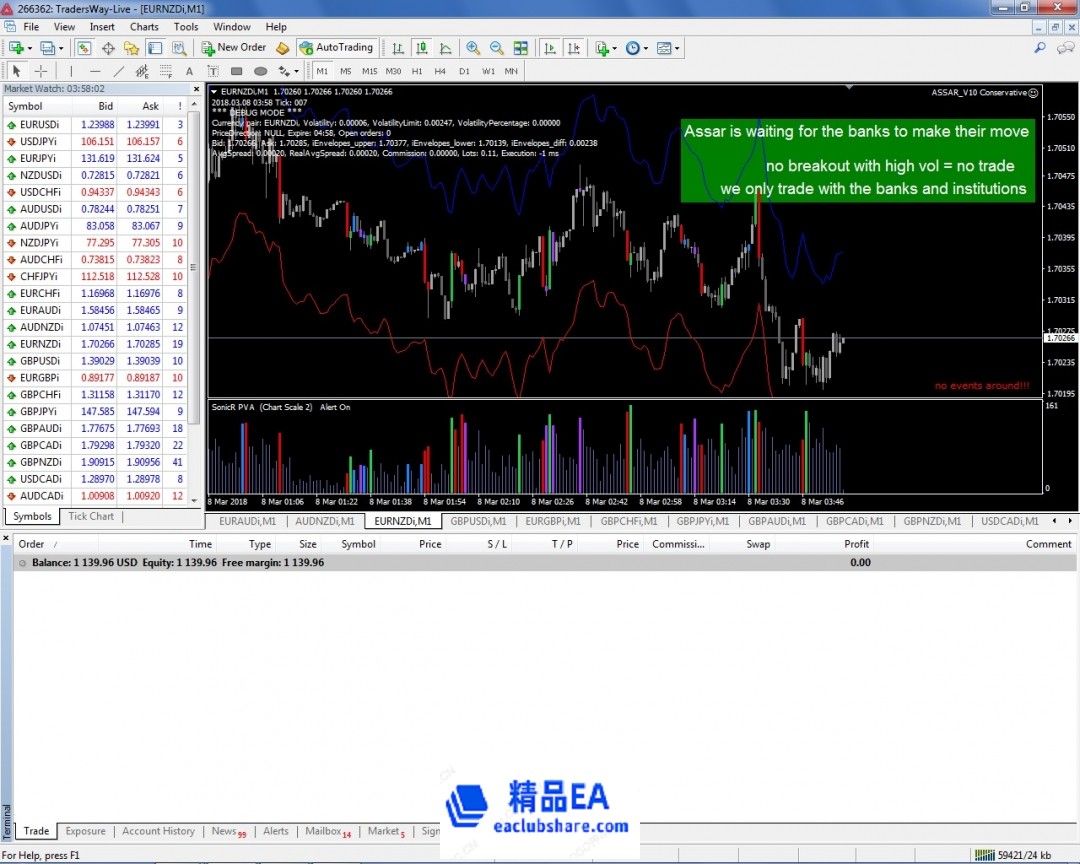Toggle chart shift icon
The height and width of the screenshot is (864, 1080).
pos(573,48)
